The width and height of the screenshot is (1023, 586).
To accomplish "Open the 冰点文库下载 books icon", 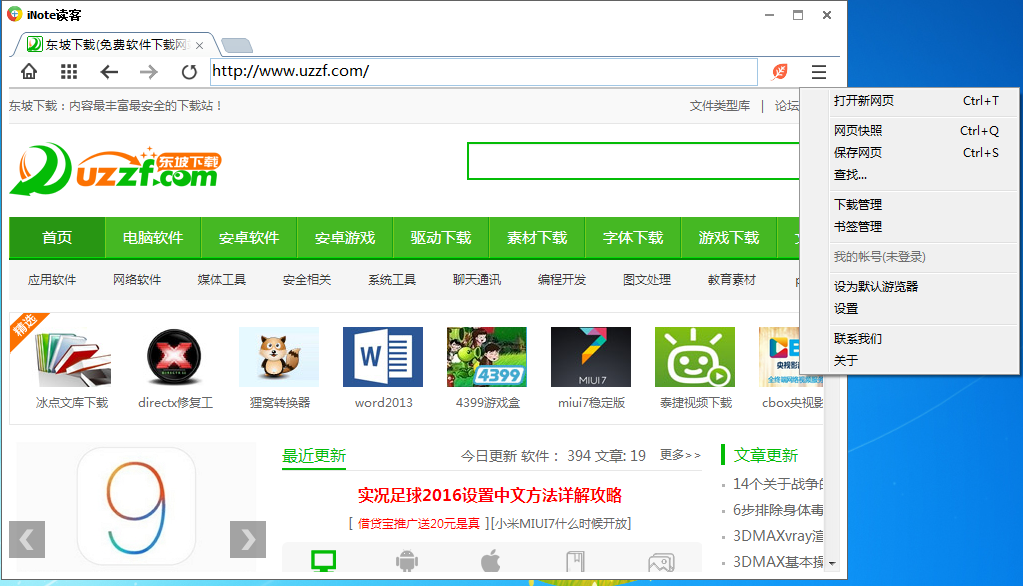I will [x=72, y=358].
